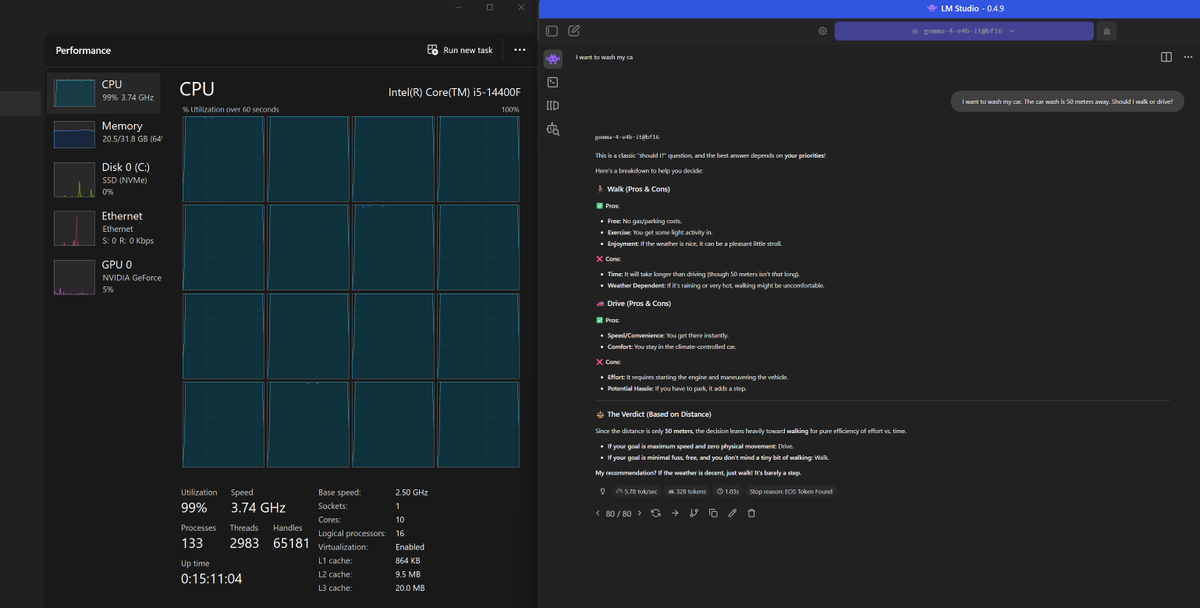The width and height of the screenshot is (1200, 608).
Task: Click Run new task in Task Manager
Action: point(460,50)
